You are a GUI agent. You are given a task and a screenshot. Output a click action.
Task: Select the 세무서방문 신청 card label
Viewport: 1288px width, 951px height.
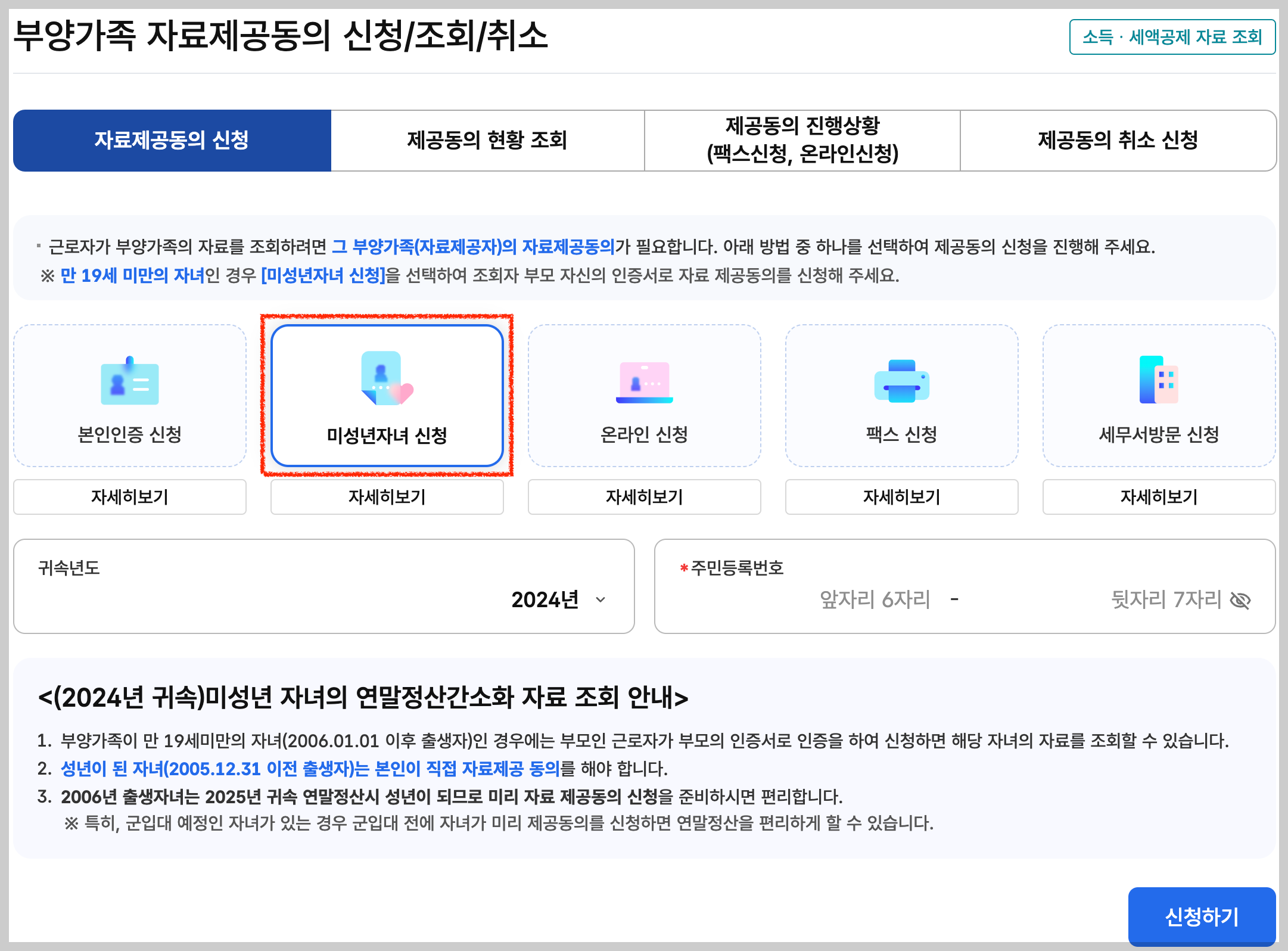(x=1159, y=434)
